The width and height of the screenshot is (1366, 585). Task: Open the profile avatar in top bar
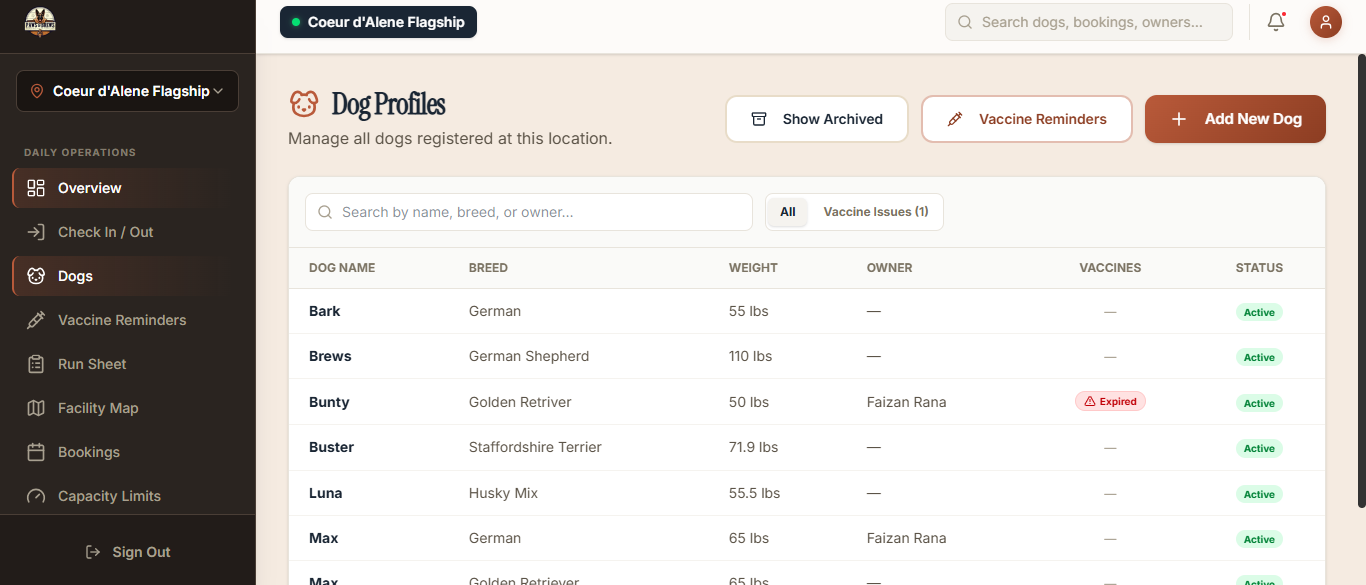pyautogui.click(x=1325, y=21)
